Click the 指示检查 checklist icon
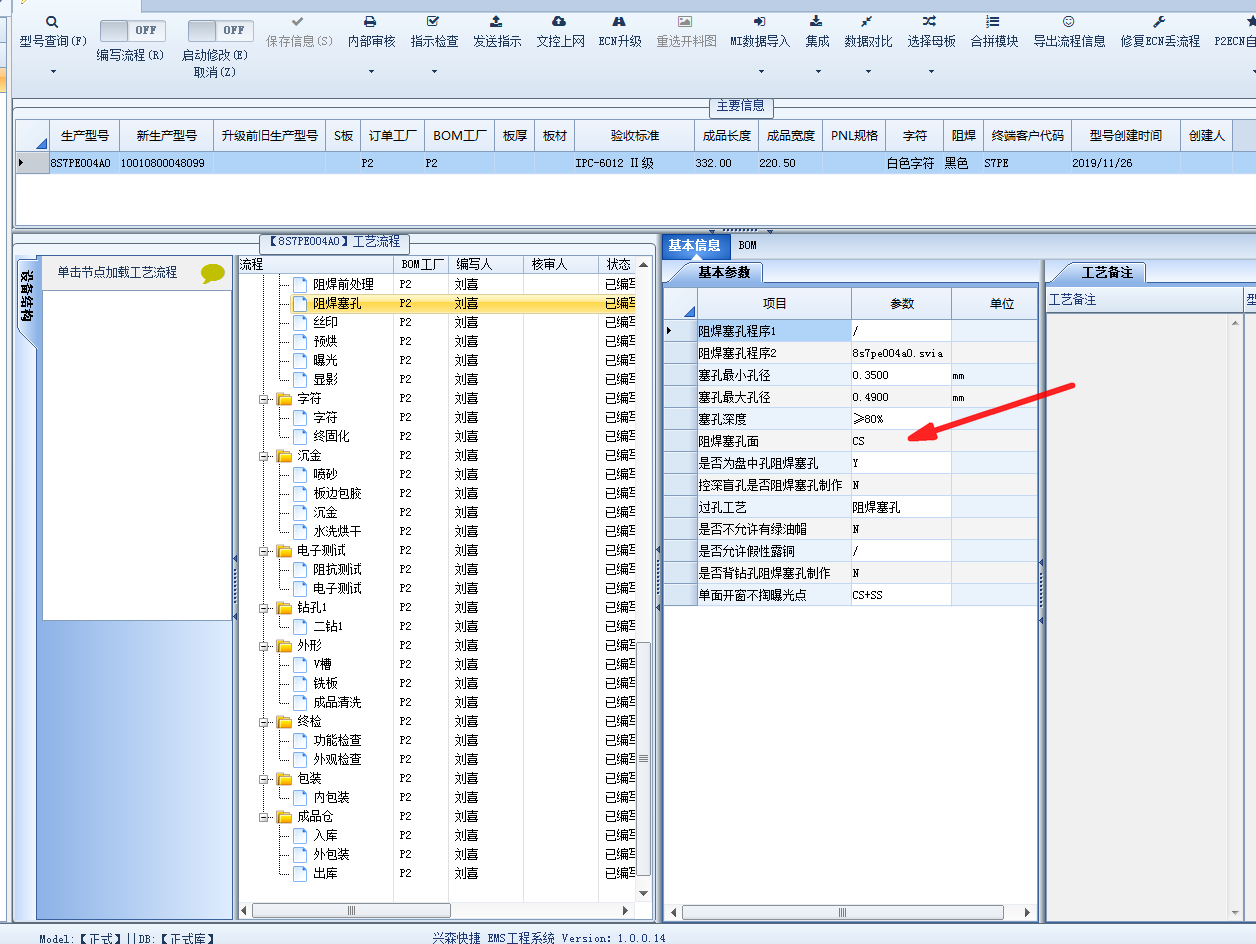1256x944 pixels. click(433, 21)
